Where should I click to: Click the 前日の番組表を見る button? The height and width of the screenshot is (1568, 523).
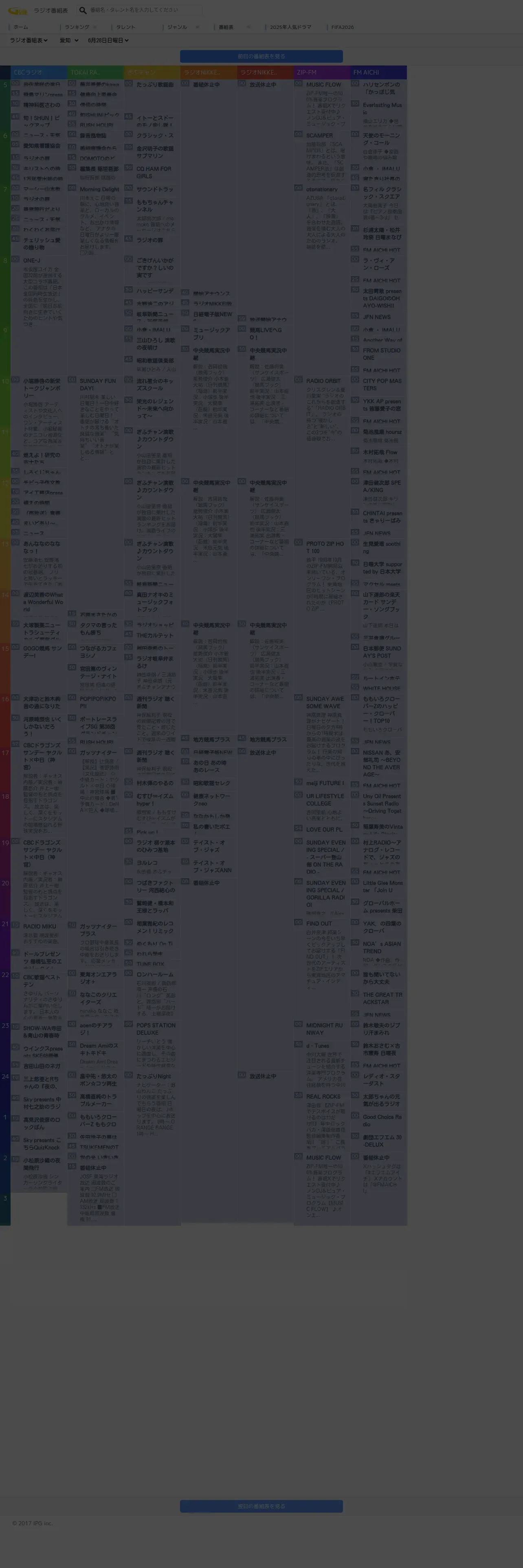[261, 57]
